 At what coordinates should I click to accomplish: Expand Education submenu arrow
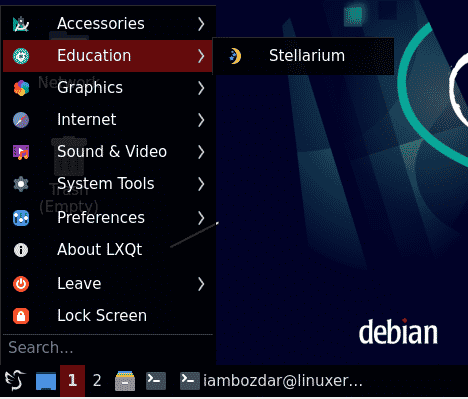(x=201, y=56)
